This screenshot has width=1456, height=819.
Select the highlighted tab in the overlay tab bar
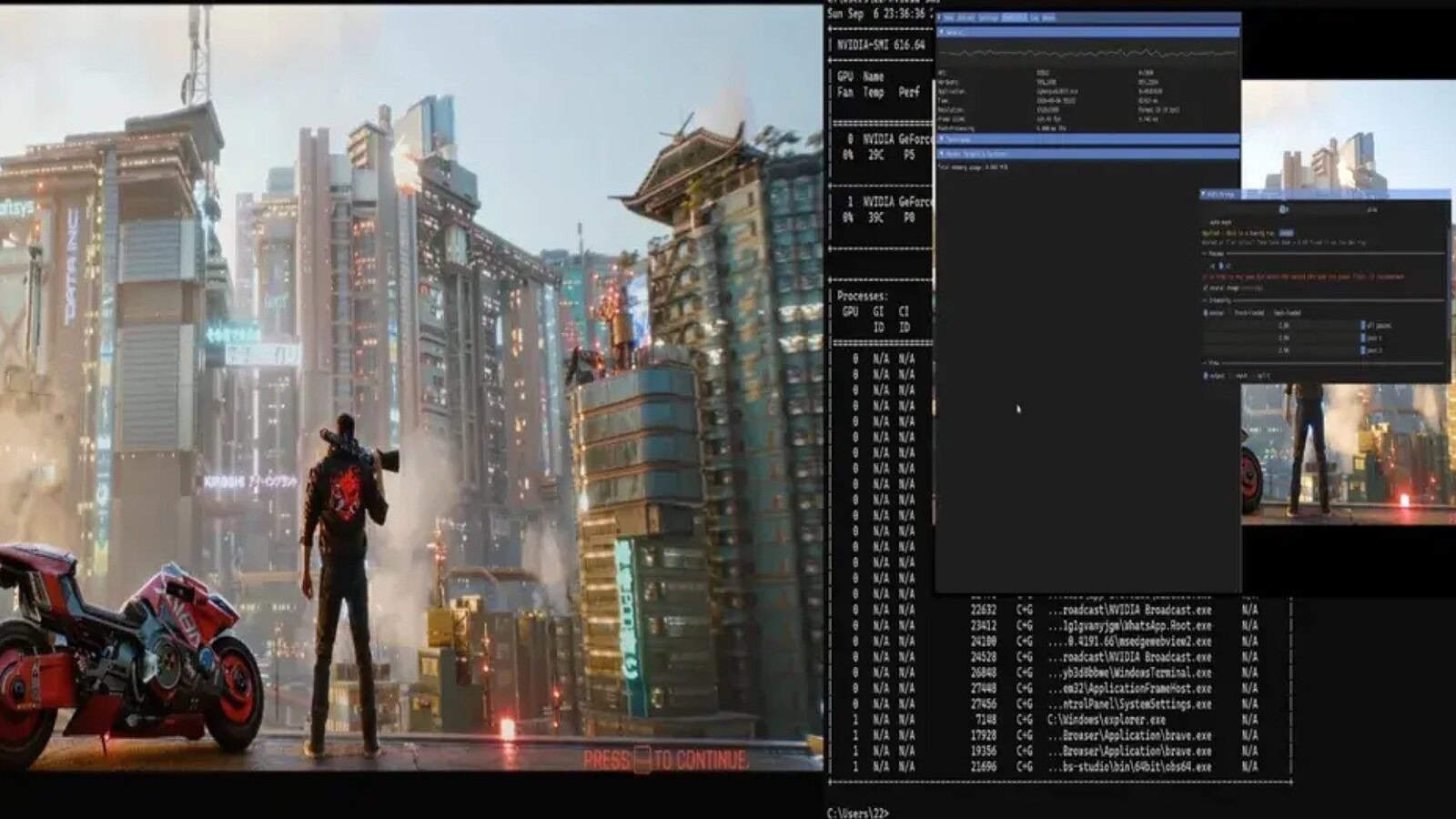click(x=1014, y=17)
